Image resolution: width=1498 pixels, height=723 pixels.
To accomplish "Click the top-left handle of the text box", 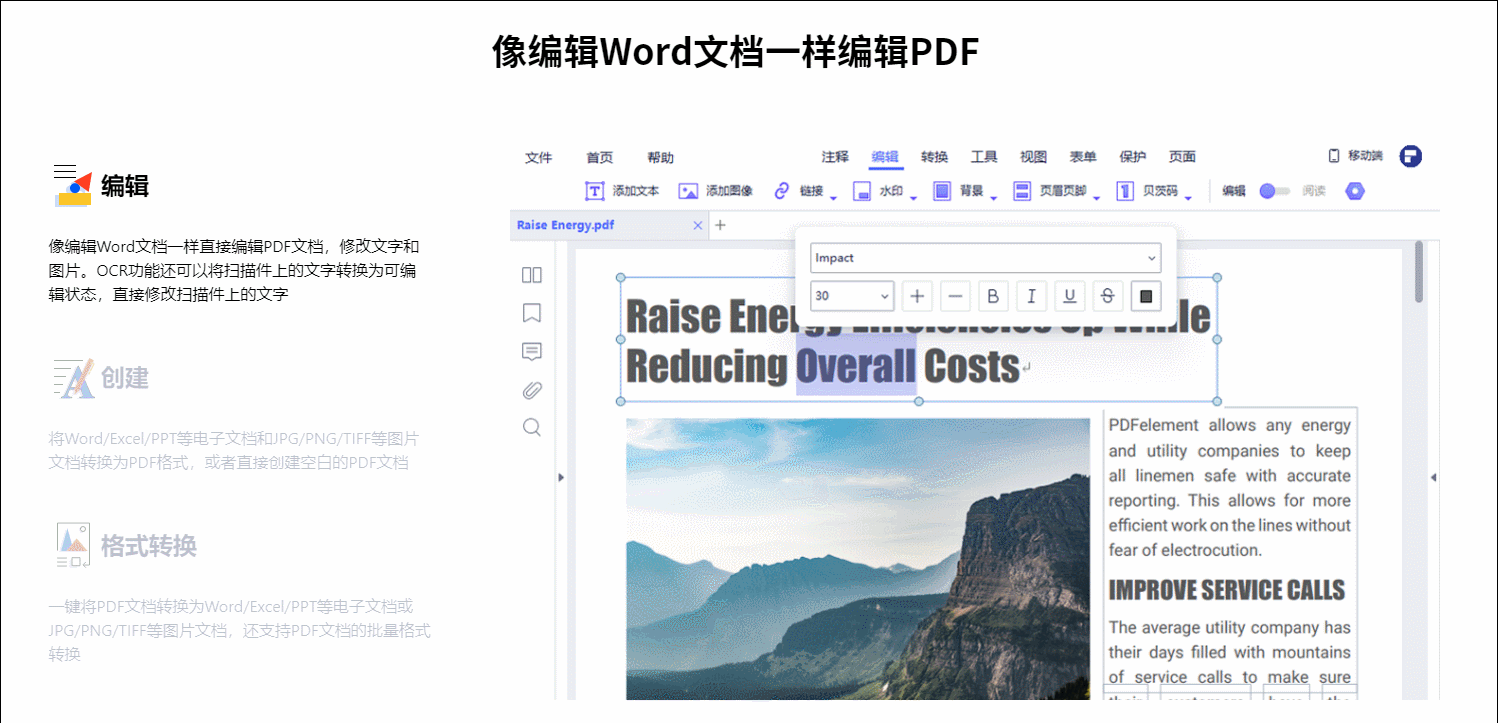I will [620, 278].
